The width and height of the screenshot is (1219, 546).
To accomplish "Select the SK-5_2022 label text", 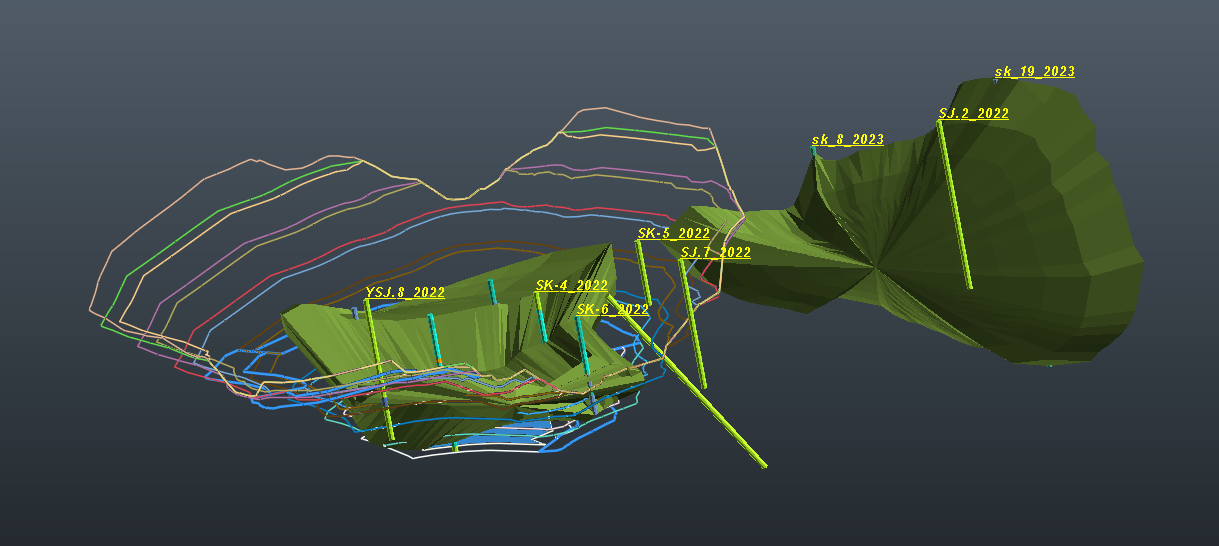I will (673, 234).
